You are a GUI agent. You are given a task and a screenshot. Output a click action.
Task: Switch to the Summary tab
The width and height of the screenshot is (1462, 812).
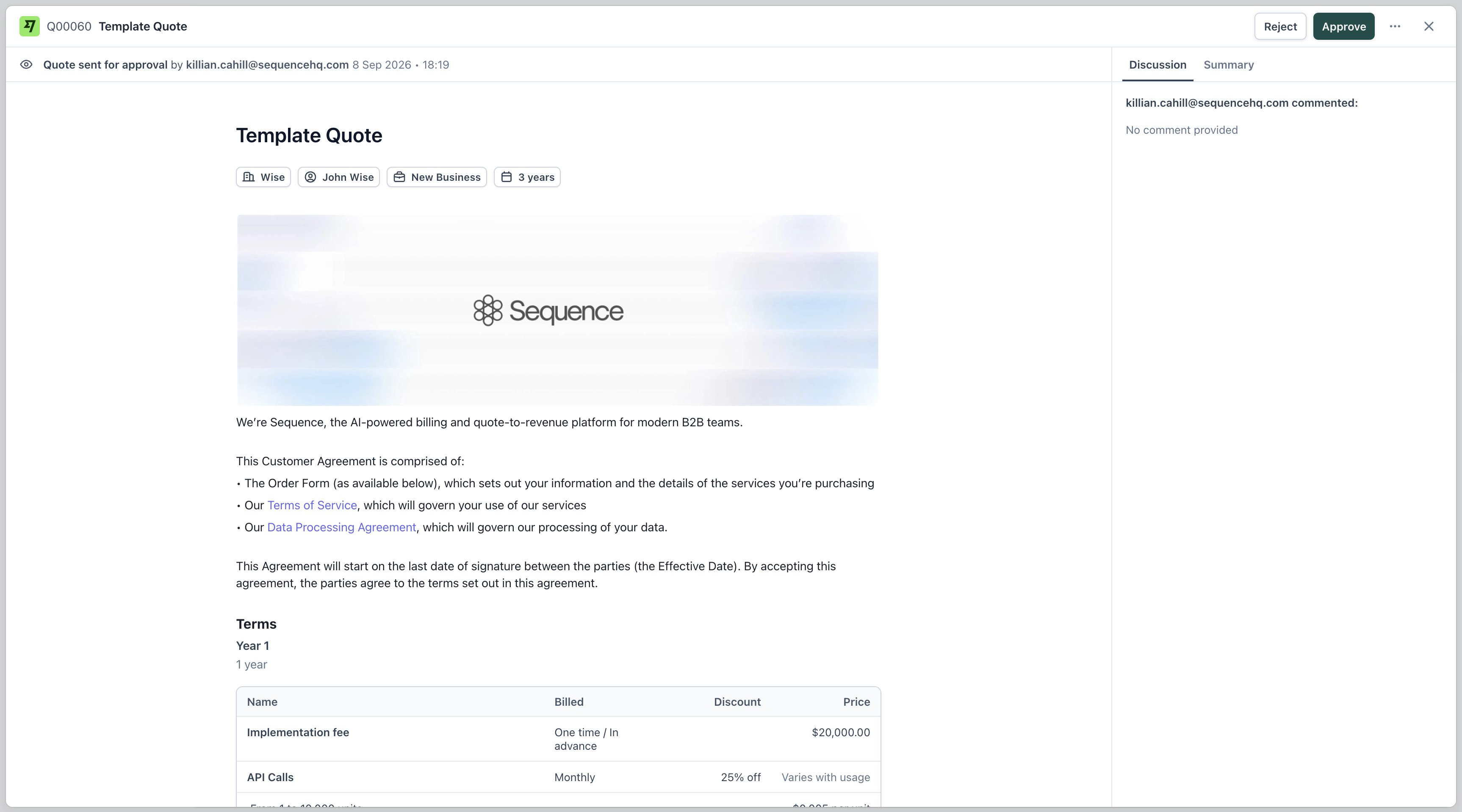click(x=1229, y=65)
